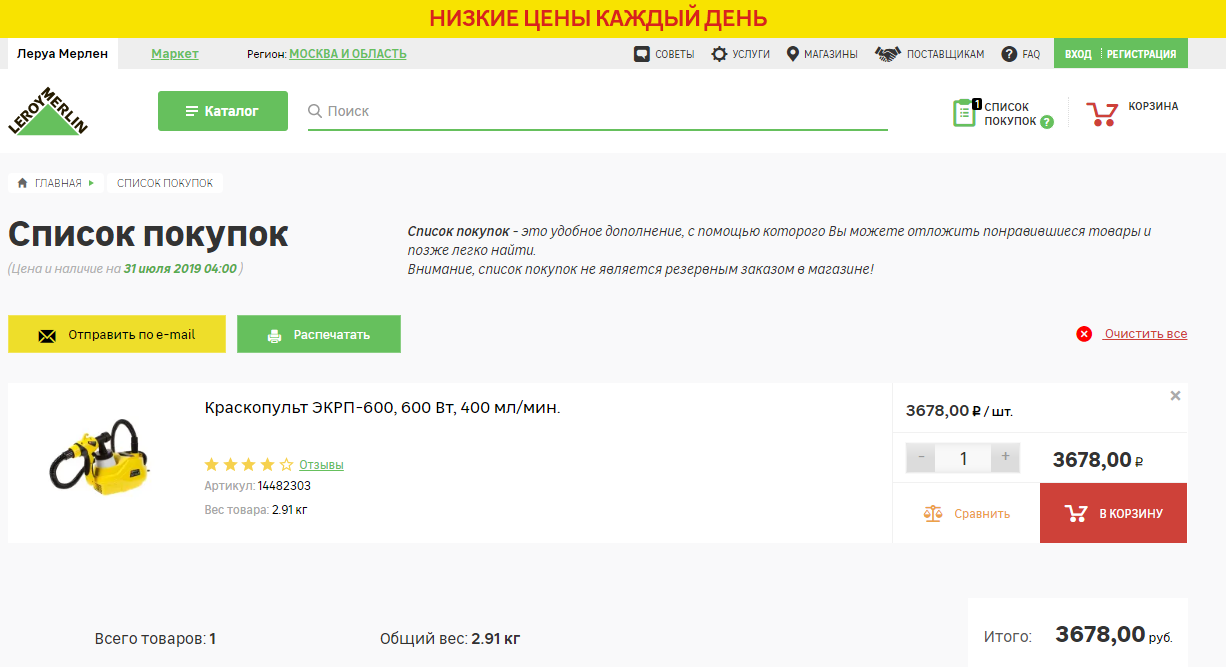This screenshot has width=1226, height=667.
Task: Open the shopping list clipboard icon
Action: pos(965,113)
